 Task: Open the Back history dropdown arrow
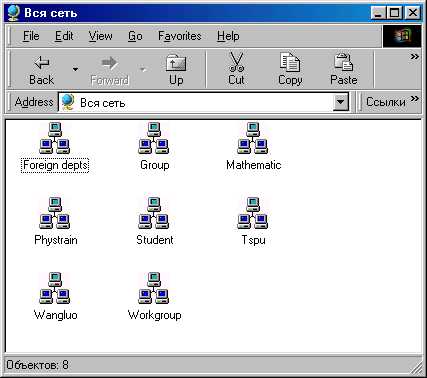pos(75,69)
